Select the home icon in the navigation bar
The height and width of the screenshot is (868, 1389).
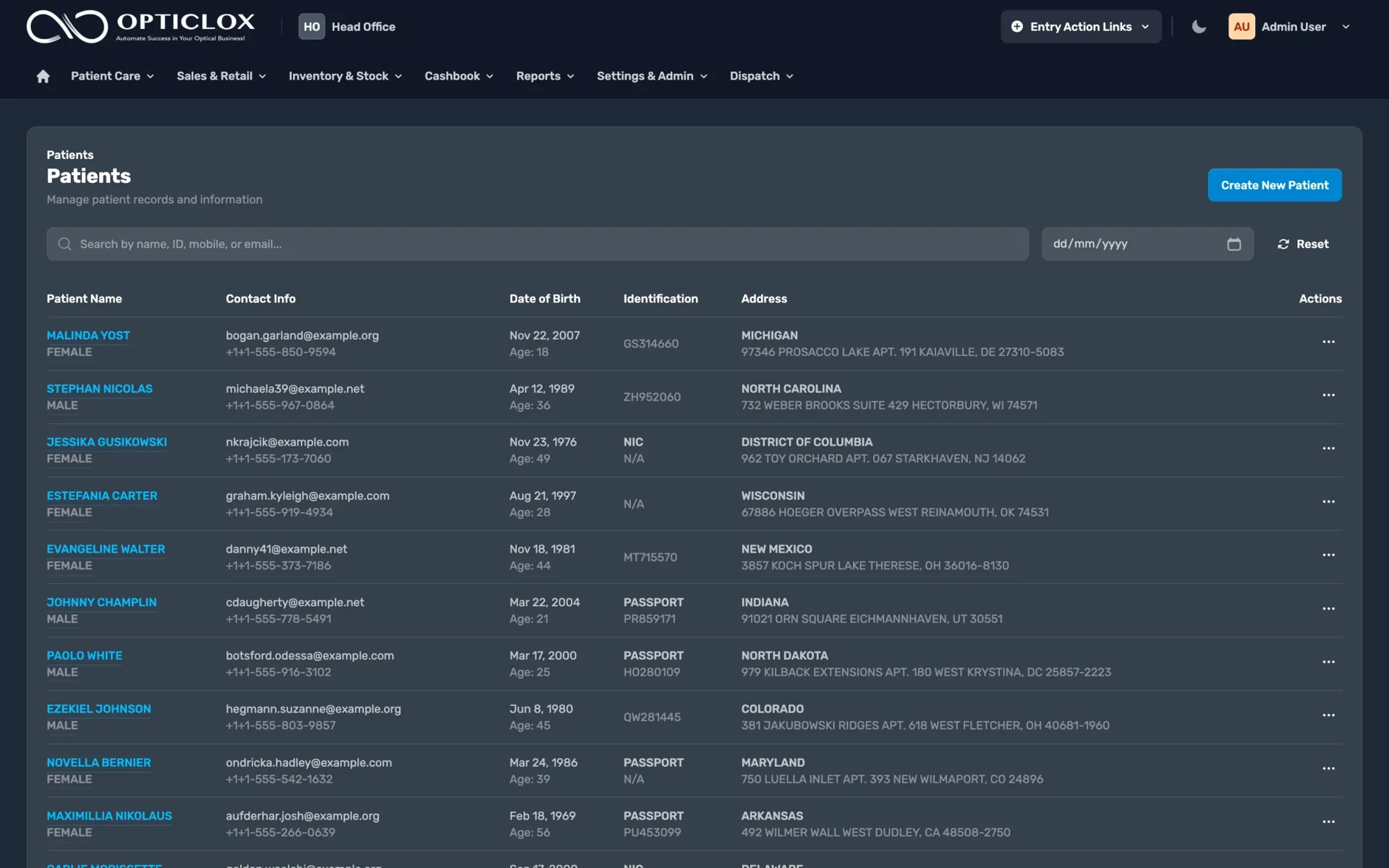(43, 76)
